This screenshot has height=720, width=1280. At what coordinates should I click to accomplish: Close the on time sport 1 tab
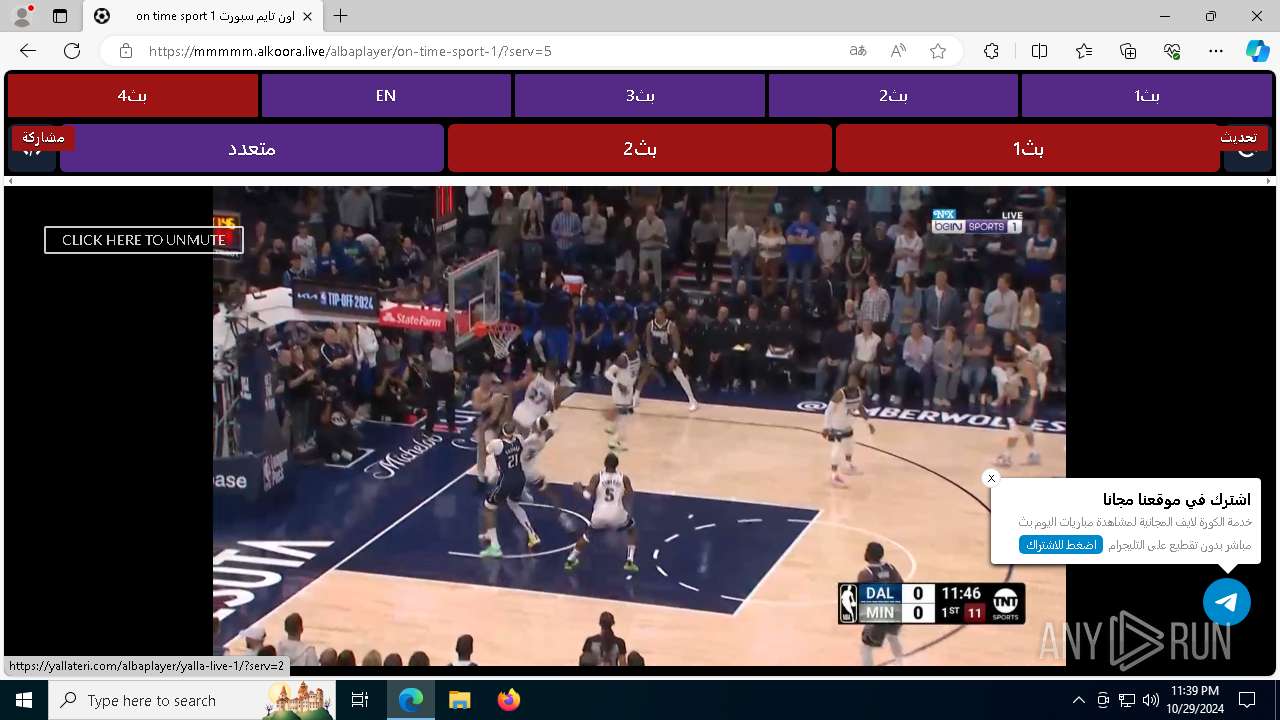click(x=308, y=16)
